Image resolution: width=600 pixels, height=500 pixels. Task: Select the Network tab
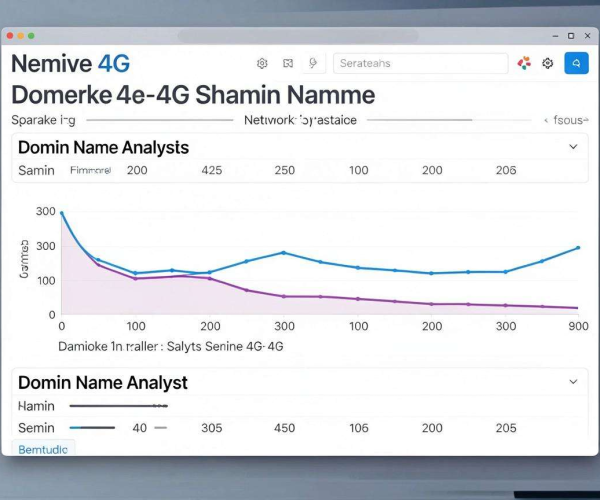tap(300, 120)
